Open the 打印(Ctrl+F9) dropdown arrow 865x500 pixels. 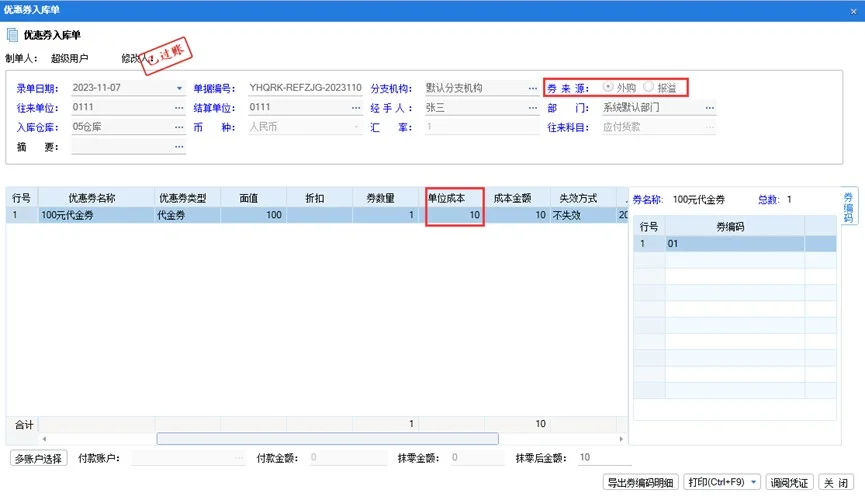tap(754, 482)
